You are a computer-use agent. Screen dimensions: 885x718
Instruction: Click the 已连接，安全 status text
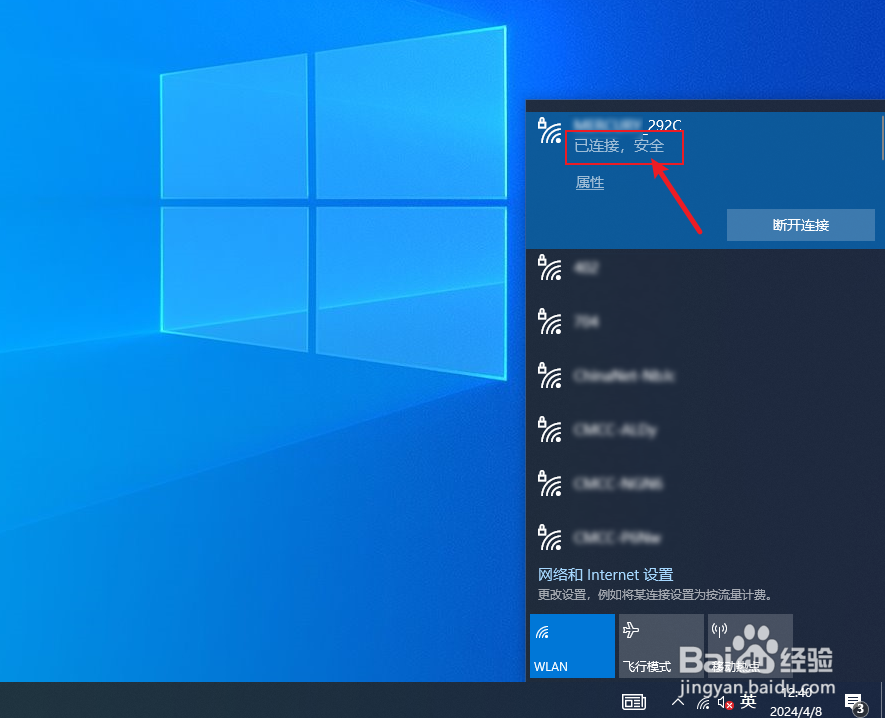click(x=619, y=146)
